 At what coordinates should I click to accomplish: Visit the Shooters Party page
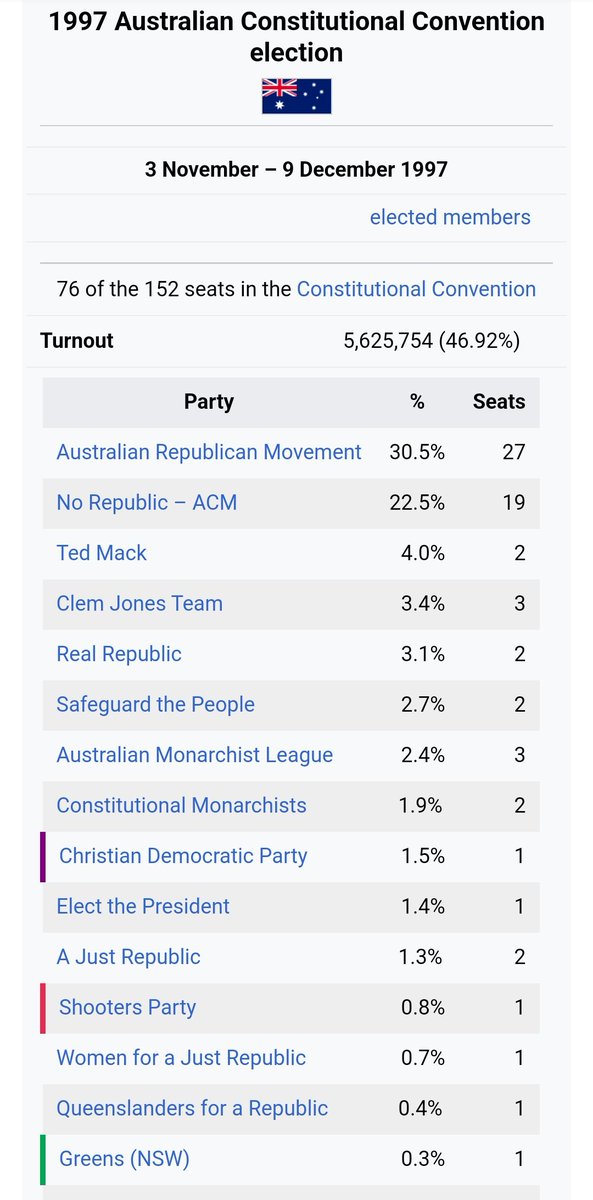(x=128, y=1007)
